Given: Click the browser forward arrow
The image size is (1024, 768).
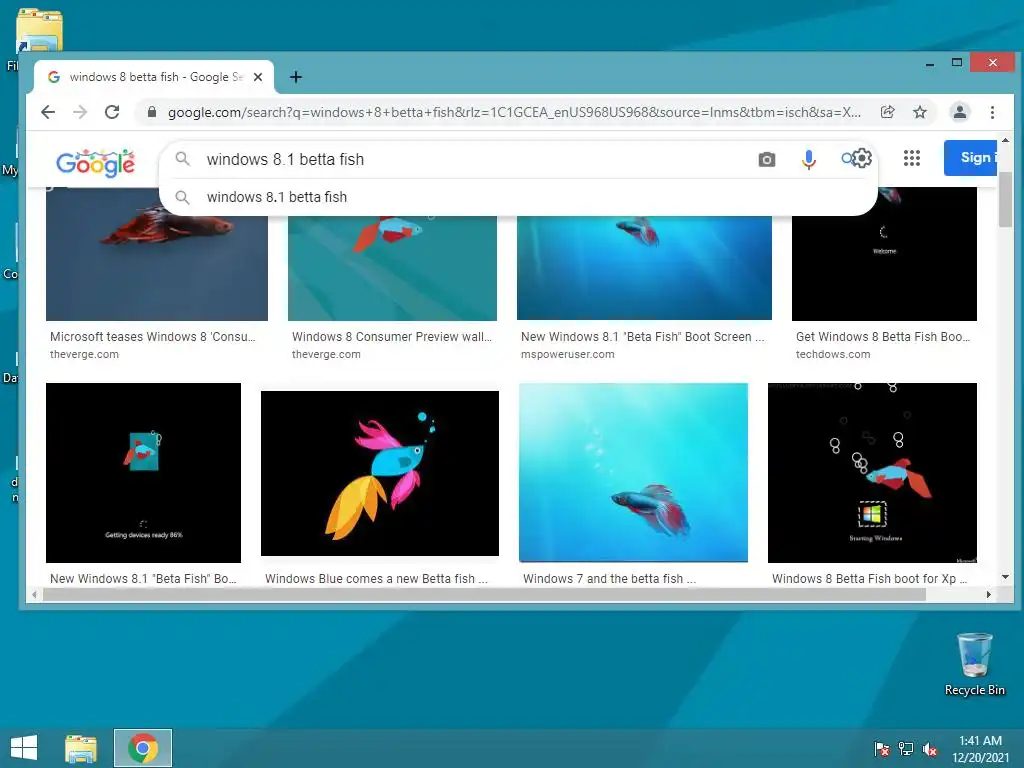Looking at the screenshot, I should point(80,112).
